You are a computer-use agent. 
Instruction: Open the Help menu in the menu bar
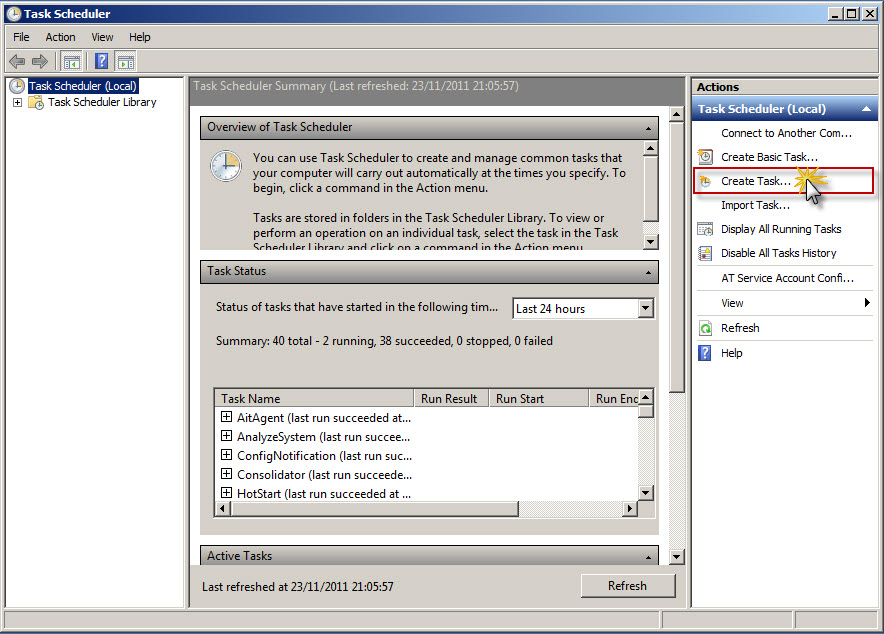[x=139, y=37]
